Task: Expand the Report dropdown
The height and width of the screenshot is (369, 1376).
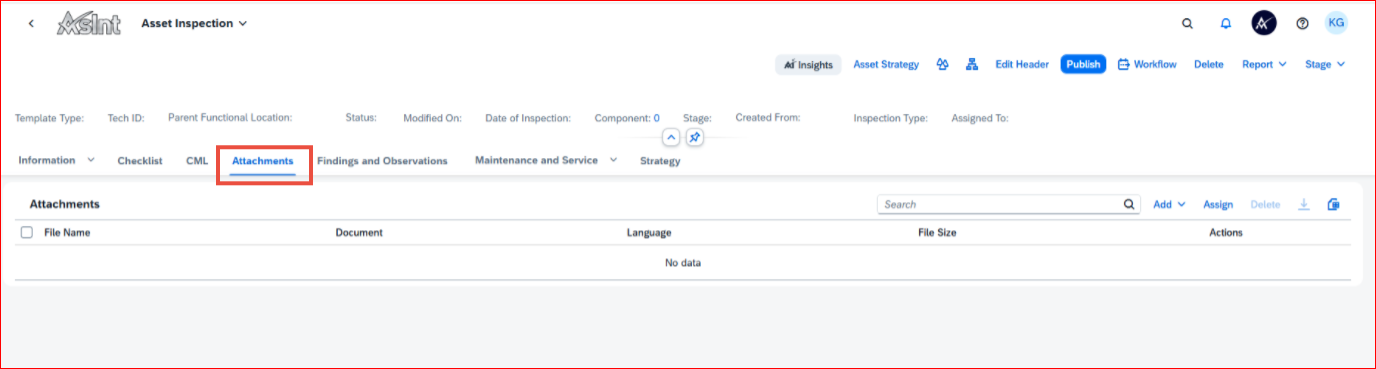Action: coord(1264,64)
